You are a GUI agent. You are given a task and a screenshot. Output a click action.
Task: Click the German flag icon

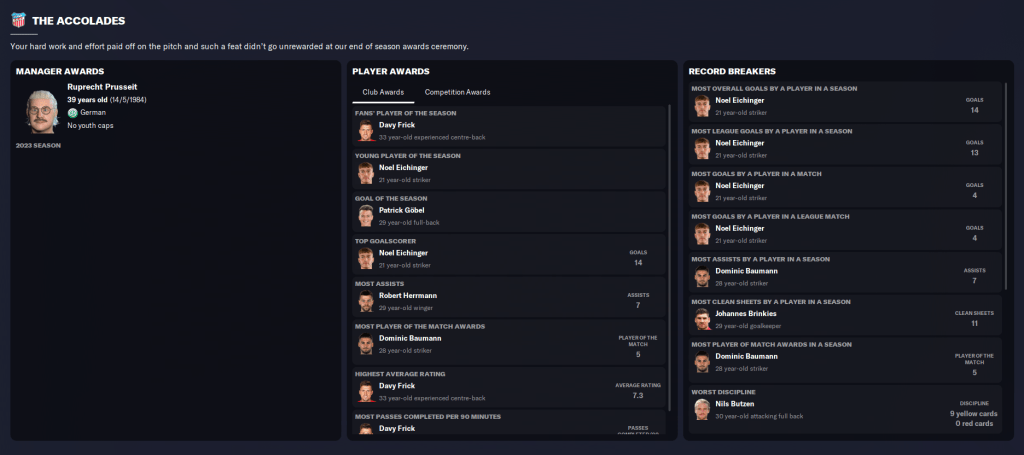click(x=72, y=113)
